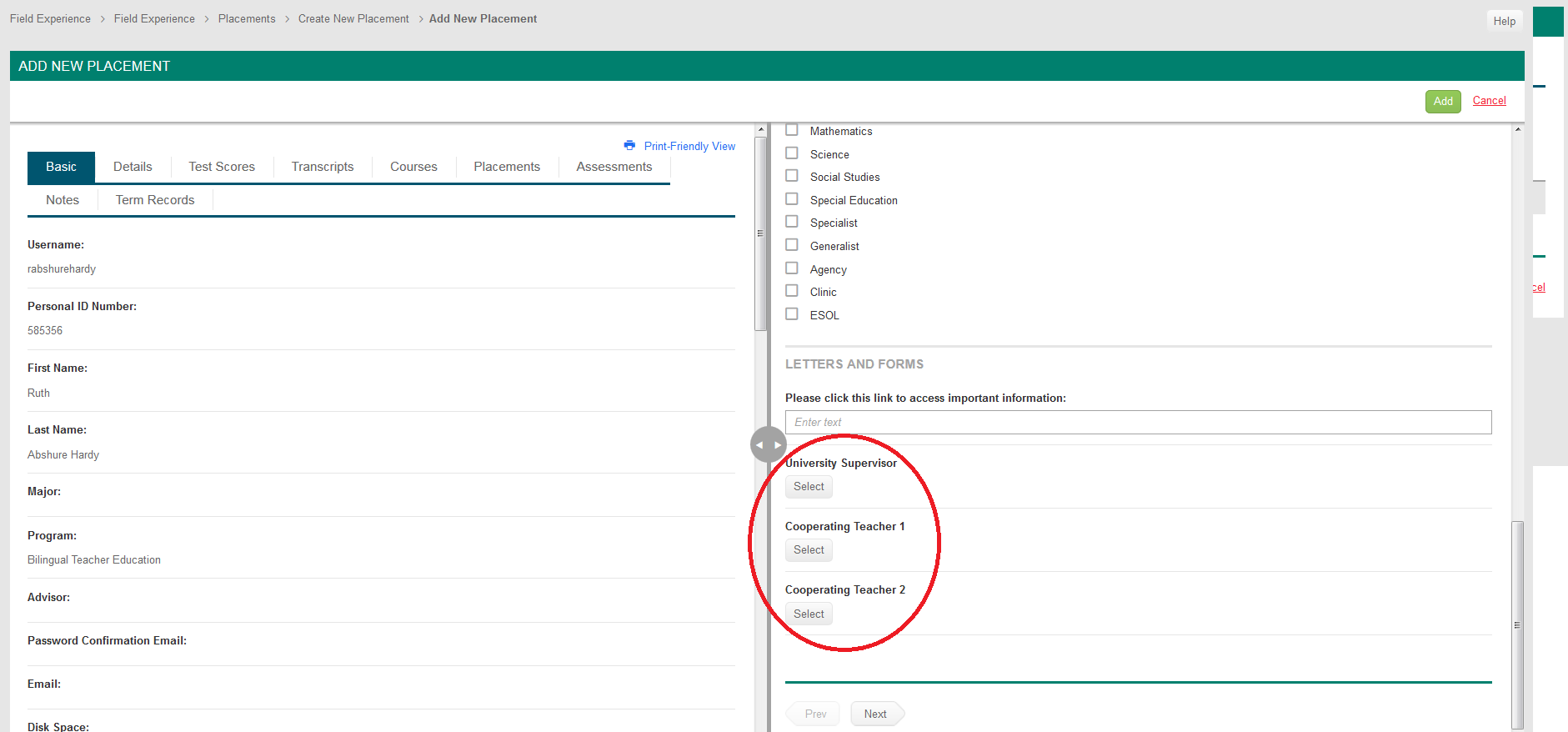Switch to the Assessments tab

(614, 167)
